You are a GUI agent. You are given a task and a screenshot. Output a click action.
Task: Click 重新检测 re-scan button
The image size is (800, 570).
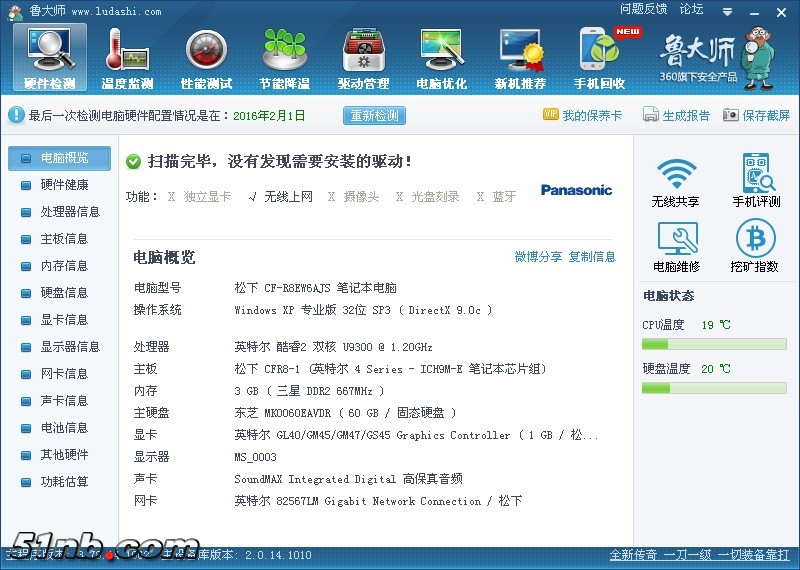pos(374,115)
